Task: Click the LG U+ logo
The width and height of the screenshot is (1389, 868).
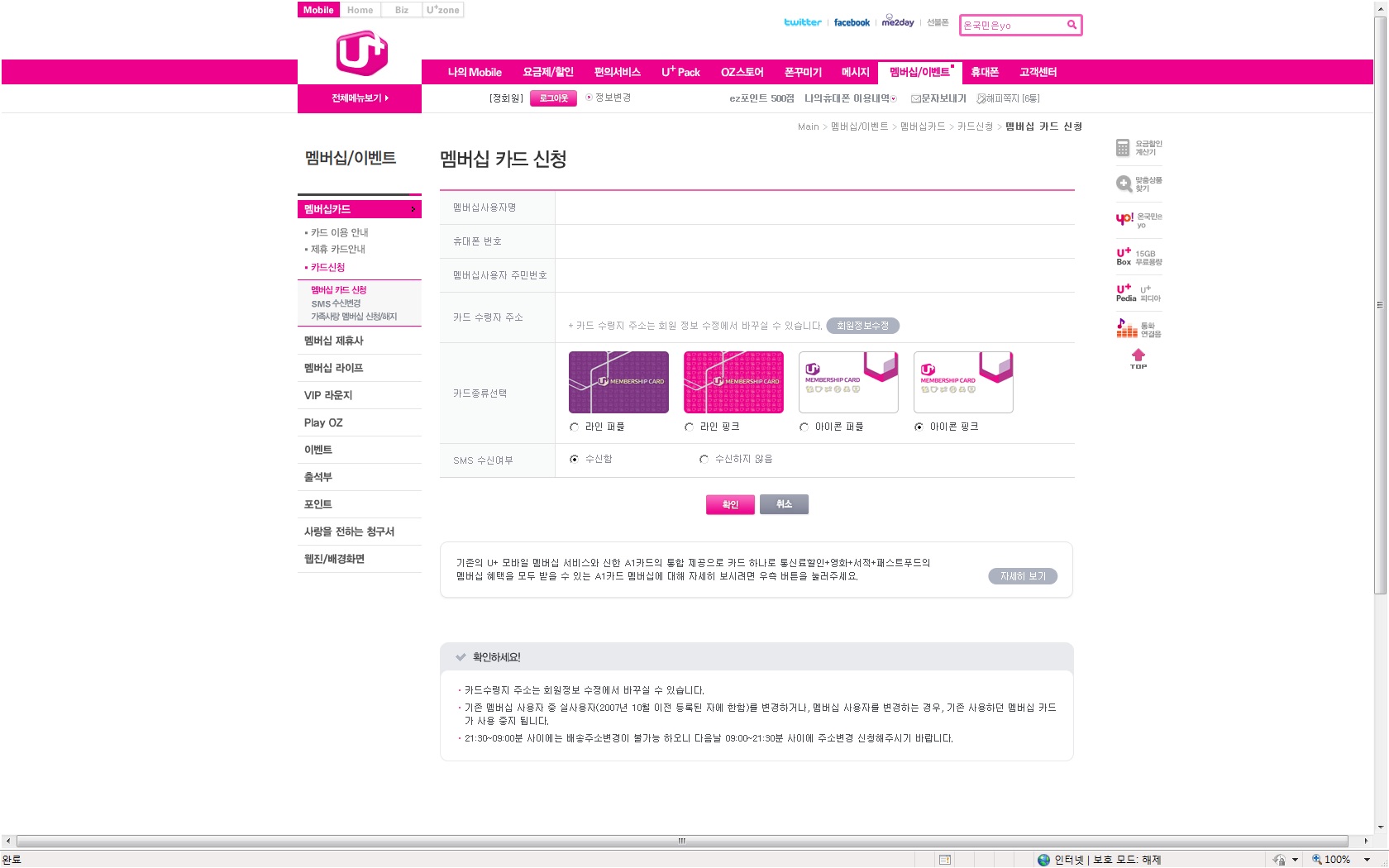Action: tap(361, 53)
